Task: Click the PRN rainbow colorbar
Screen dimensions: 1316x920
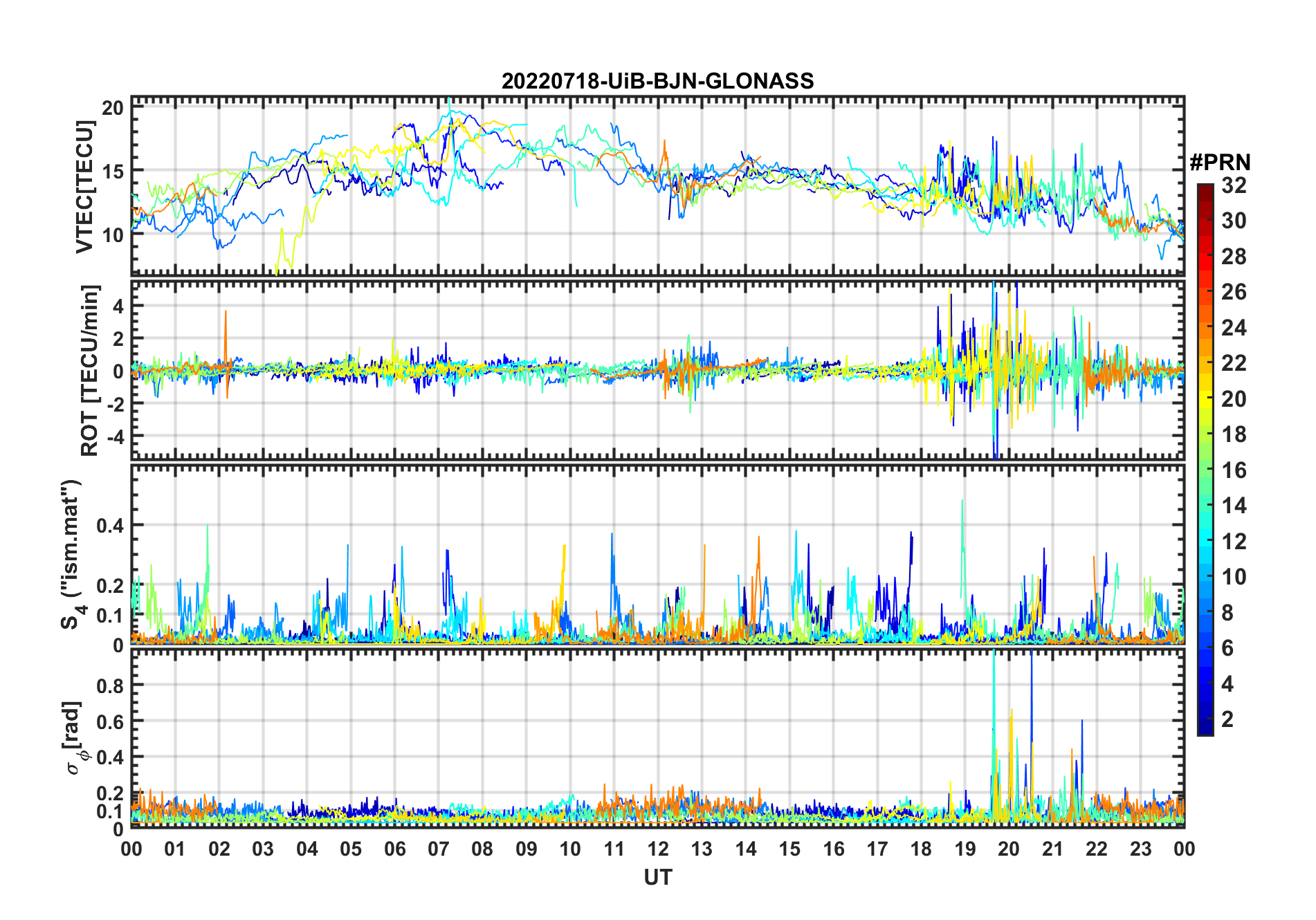Action: point(1205,459)
